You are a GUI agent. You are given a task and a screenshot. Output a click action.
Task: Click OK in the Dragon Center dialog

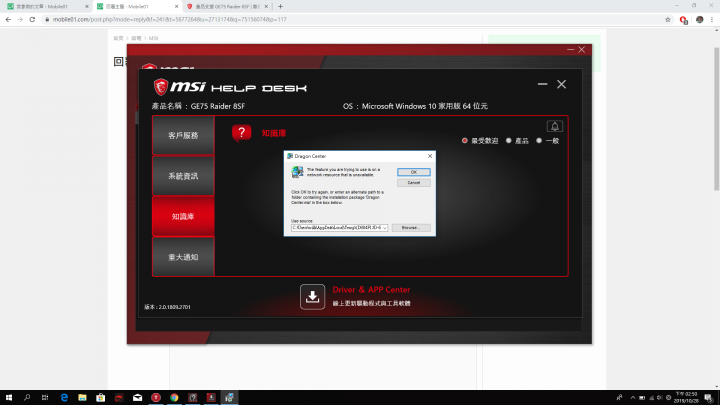[x=414, y=172]
